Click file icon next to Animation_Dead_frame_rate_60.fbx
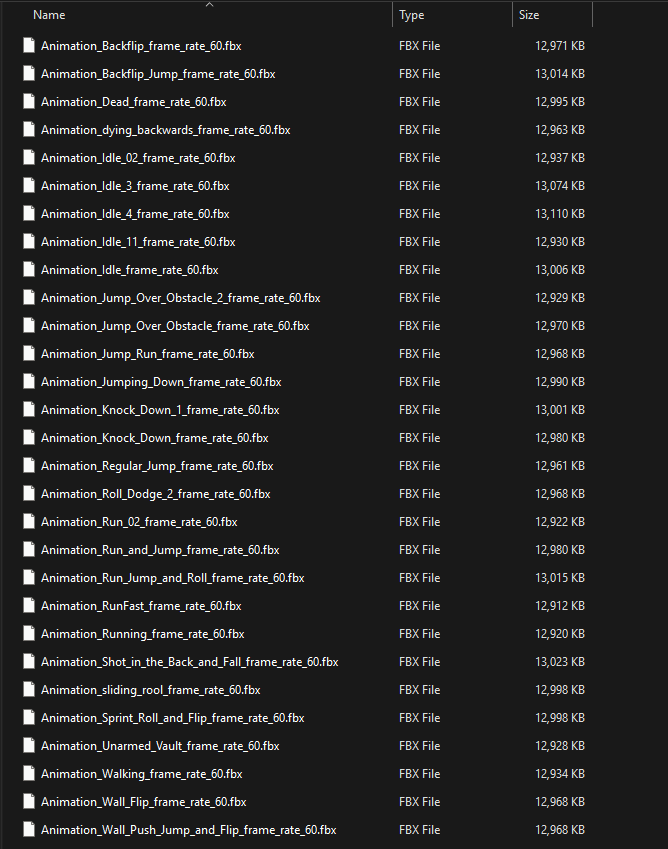Screen dimensions: 668x849 click(29, 101)
